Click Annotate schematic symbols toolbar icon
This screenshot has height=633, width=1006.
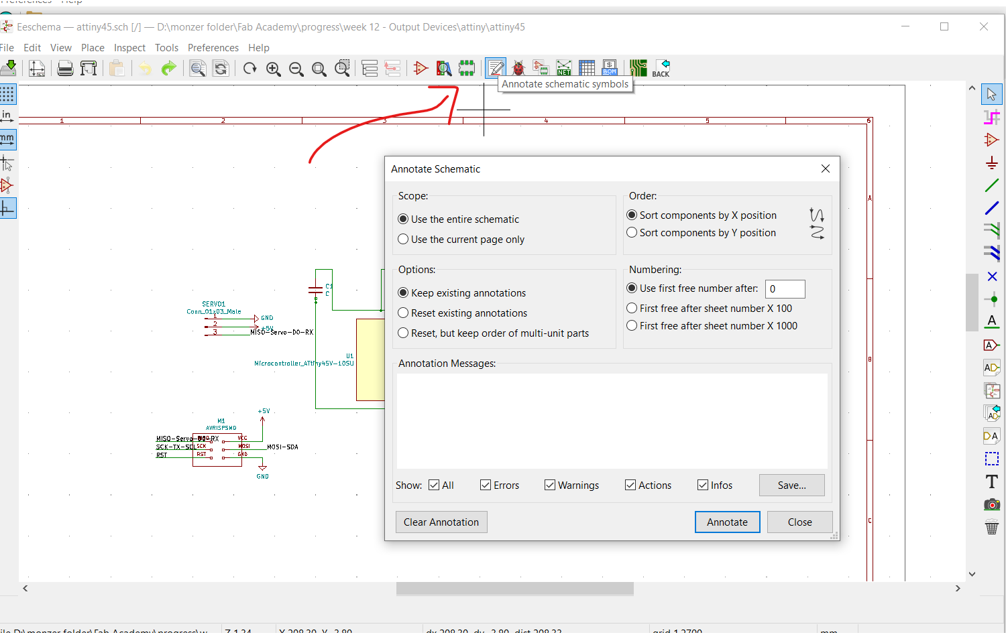click(x=495, y=68)
